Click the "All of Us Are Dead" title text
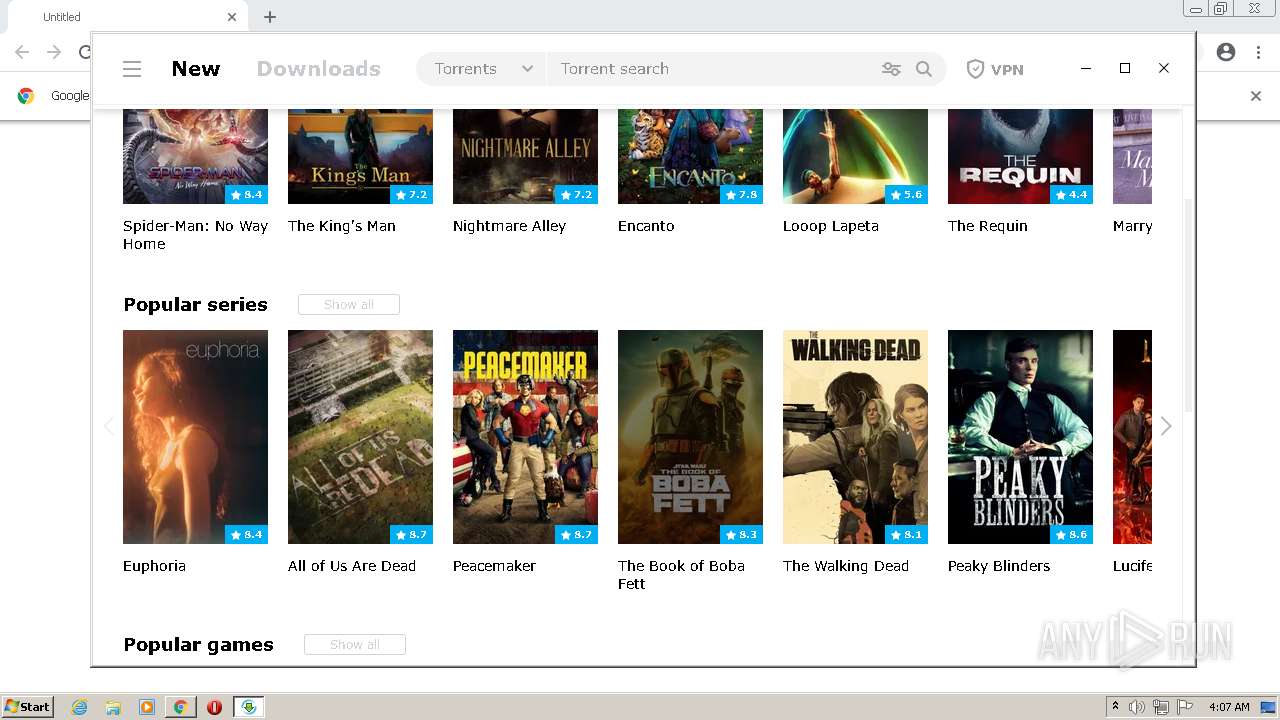This screenshot has height=720, width=1280. (x=352, y=566)
